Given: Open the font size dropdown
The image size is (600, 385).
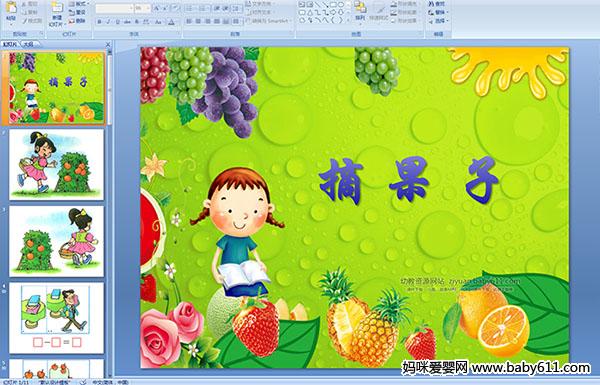Looking at the screenshot, I should click(142, 8).
